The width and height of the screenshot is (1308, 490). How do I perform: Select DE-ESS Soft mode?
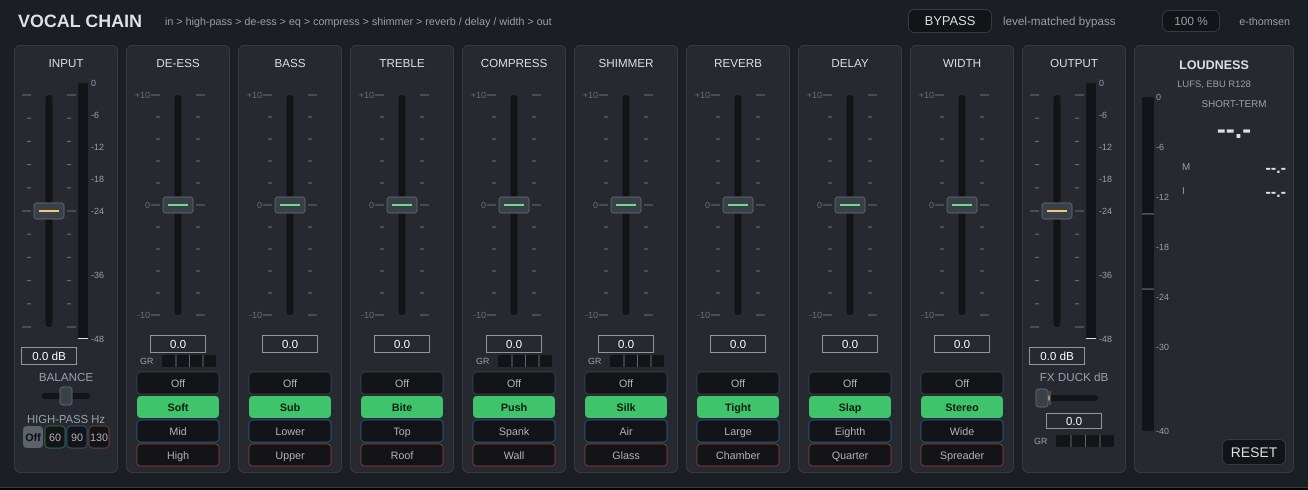click(178, 407)
